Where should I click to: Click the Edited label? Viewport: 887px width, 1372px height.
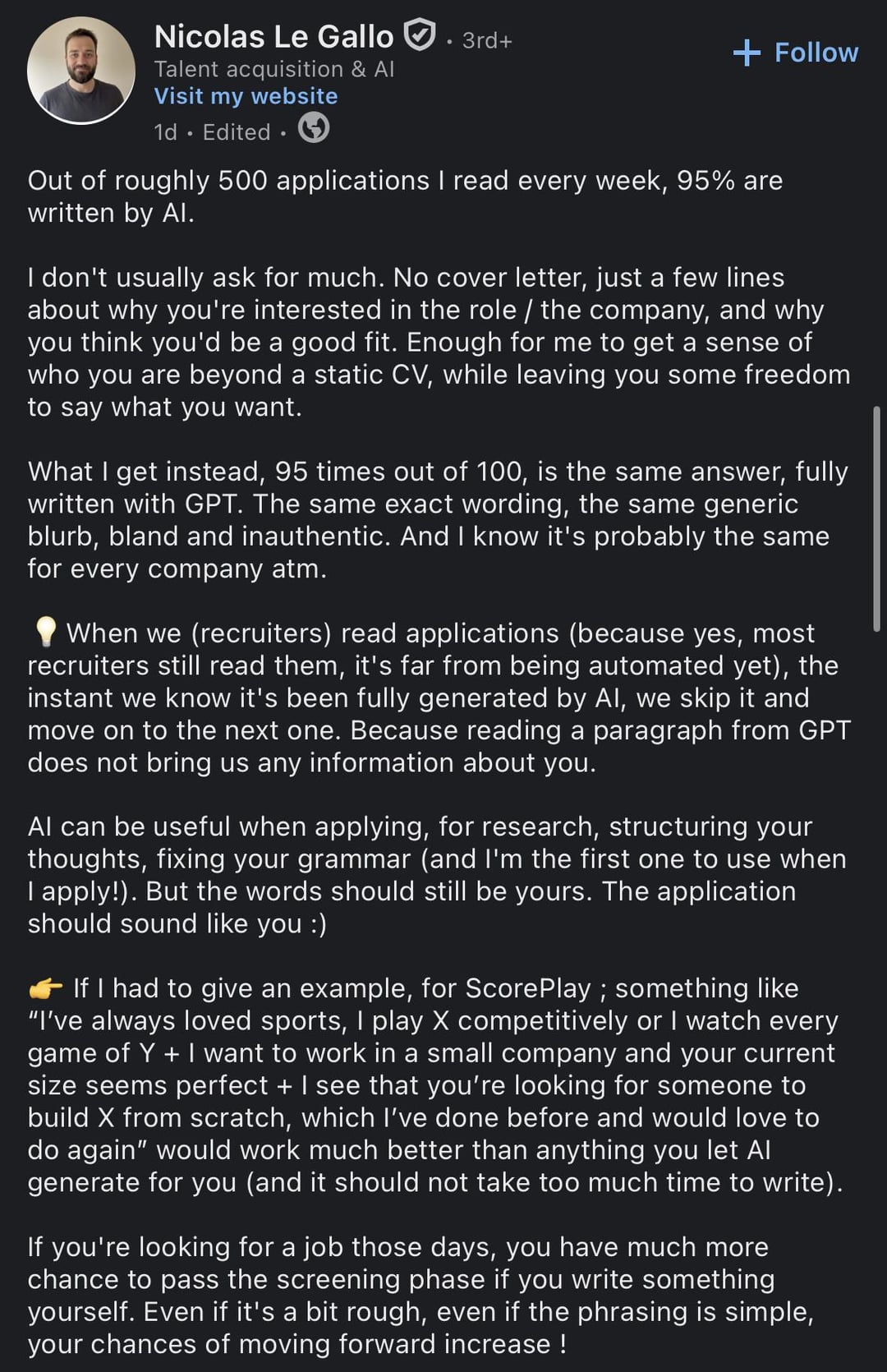[237, 132]
